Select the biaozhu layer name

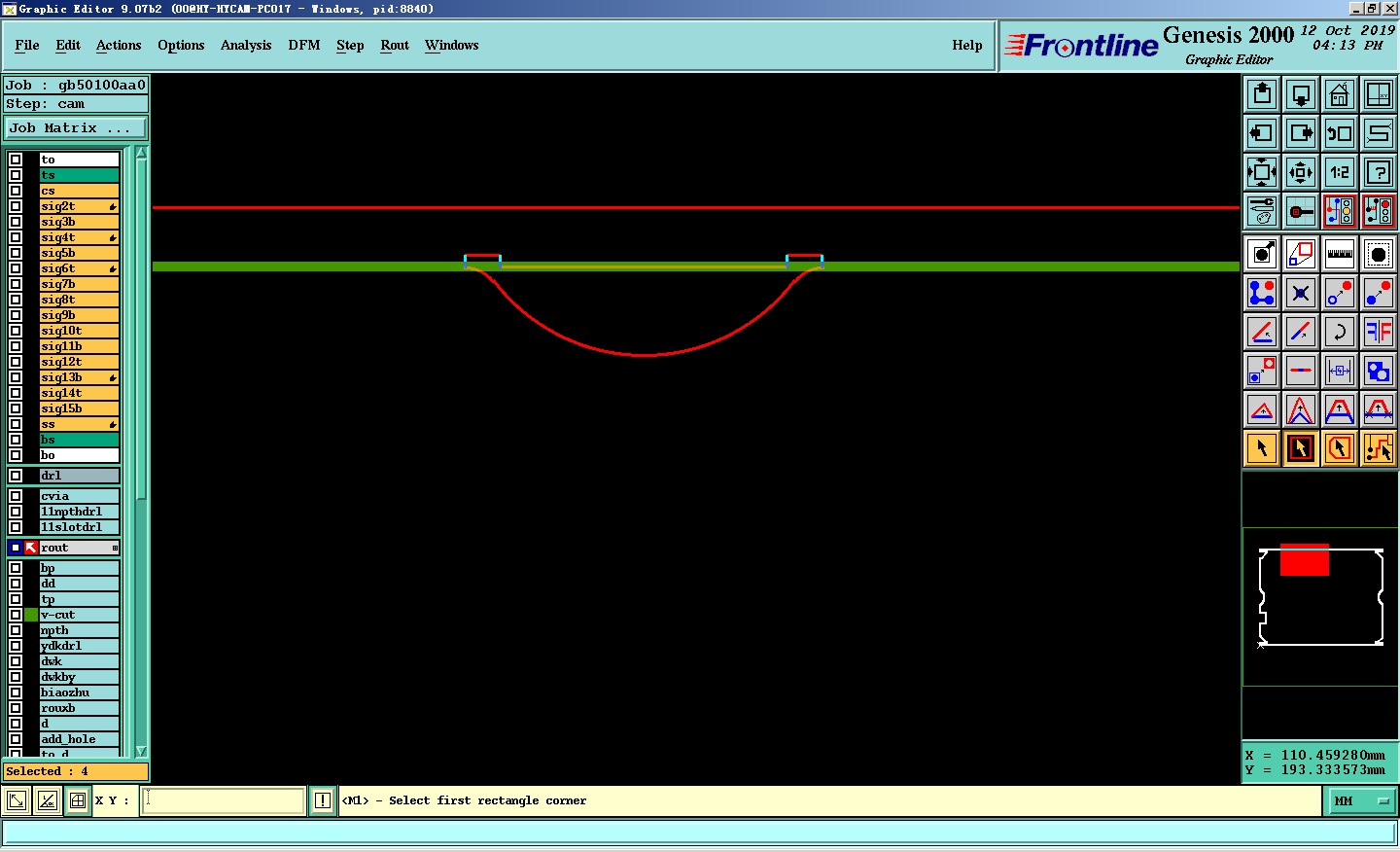coord(79,692)
